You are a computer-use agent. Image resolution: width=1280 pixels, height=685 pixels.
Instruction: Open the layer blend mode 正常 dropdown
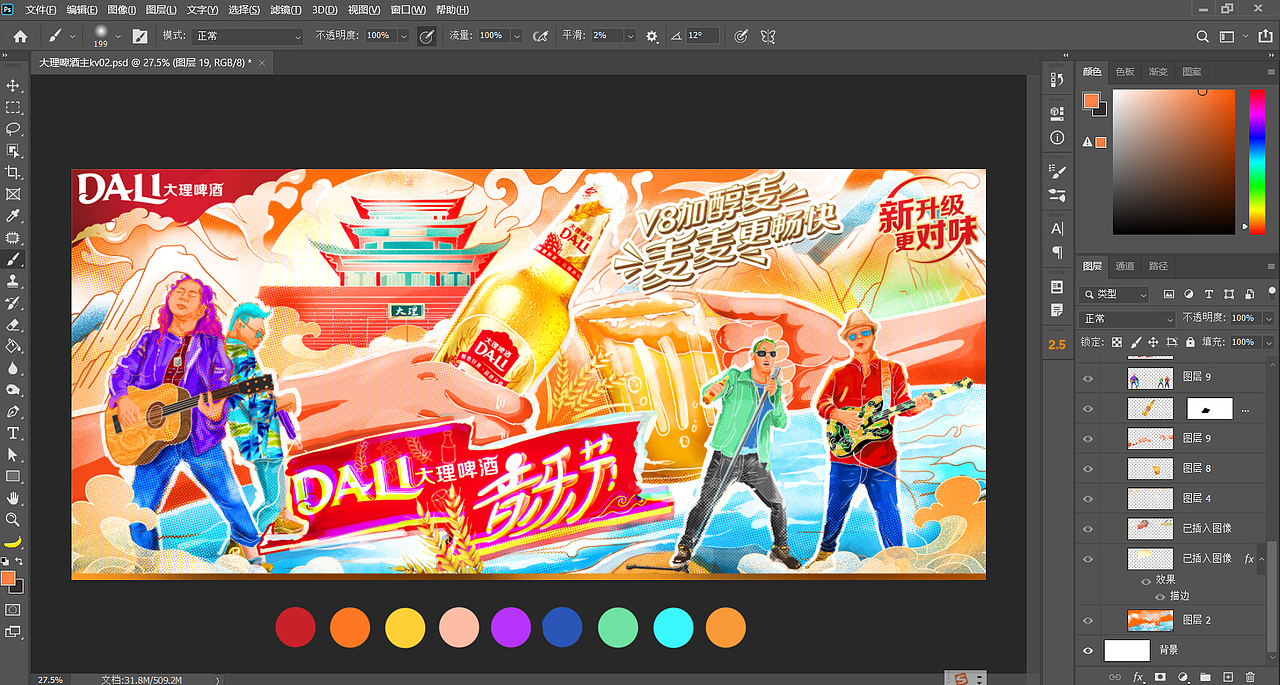[1128, 318]
